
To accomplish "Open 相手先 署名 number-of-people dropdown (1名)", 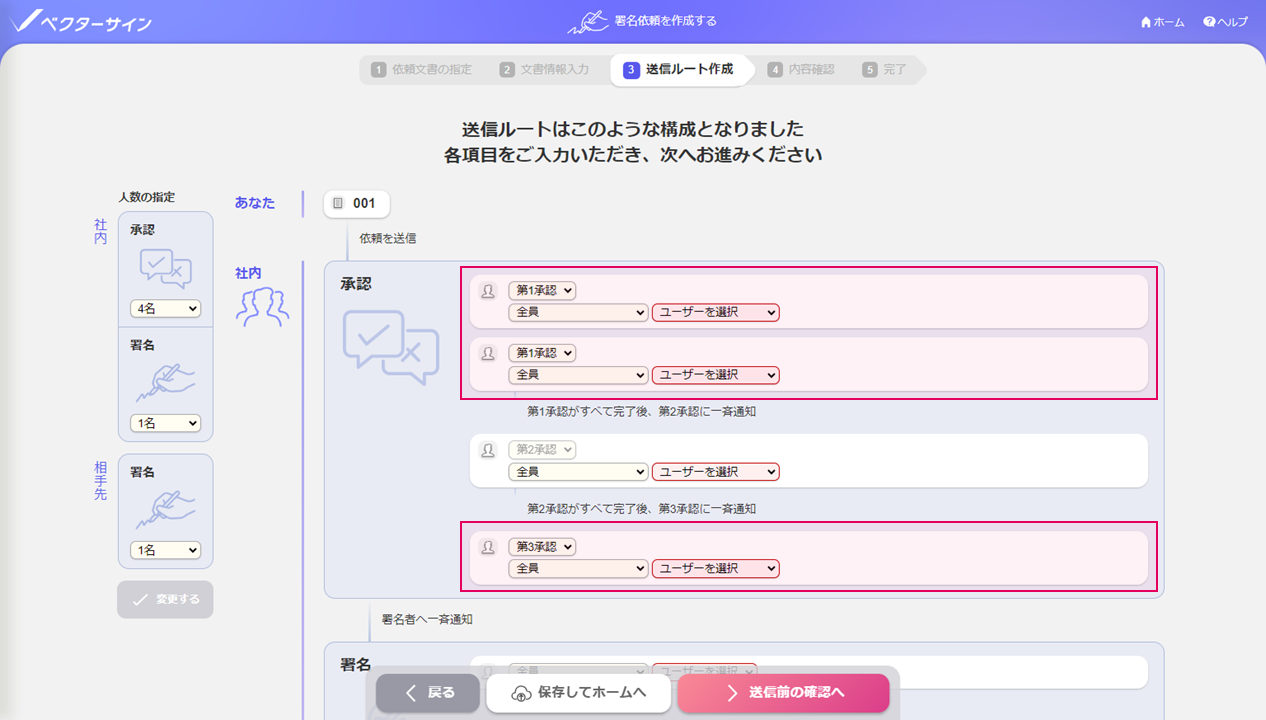I will 165,550.
